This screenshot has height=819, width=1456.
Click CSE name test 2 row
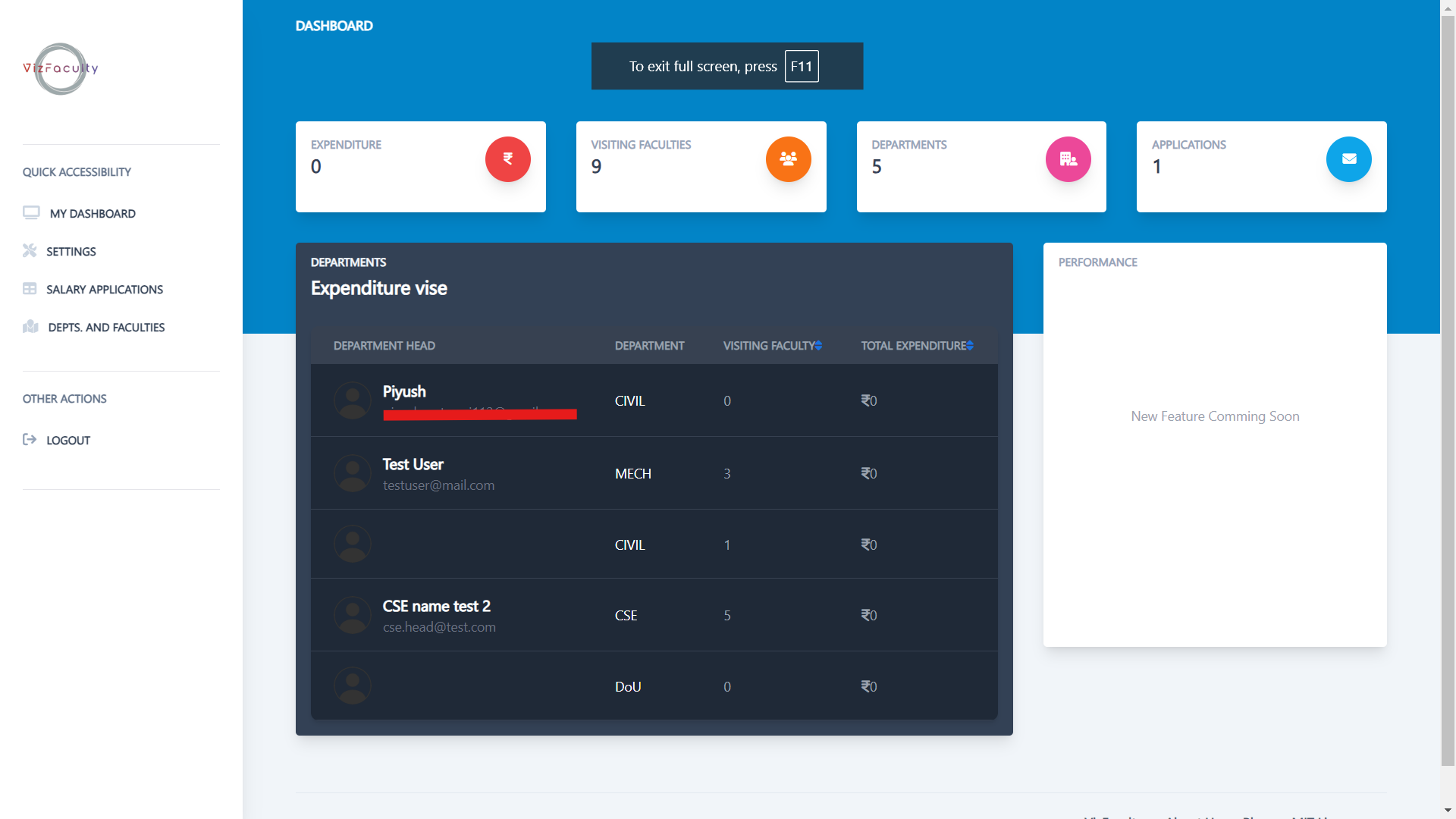click(653, 616)
